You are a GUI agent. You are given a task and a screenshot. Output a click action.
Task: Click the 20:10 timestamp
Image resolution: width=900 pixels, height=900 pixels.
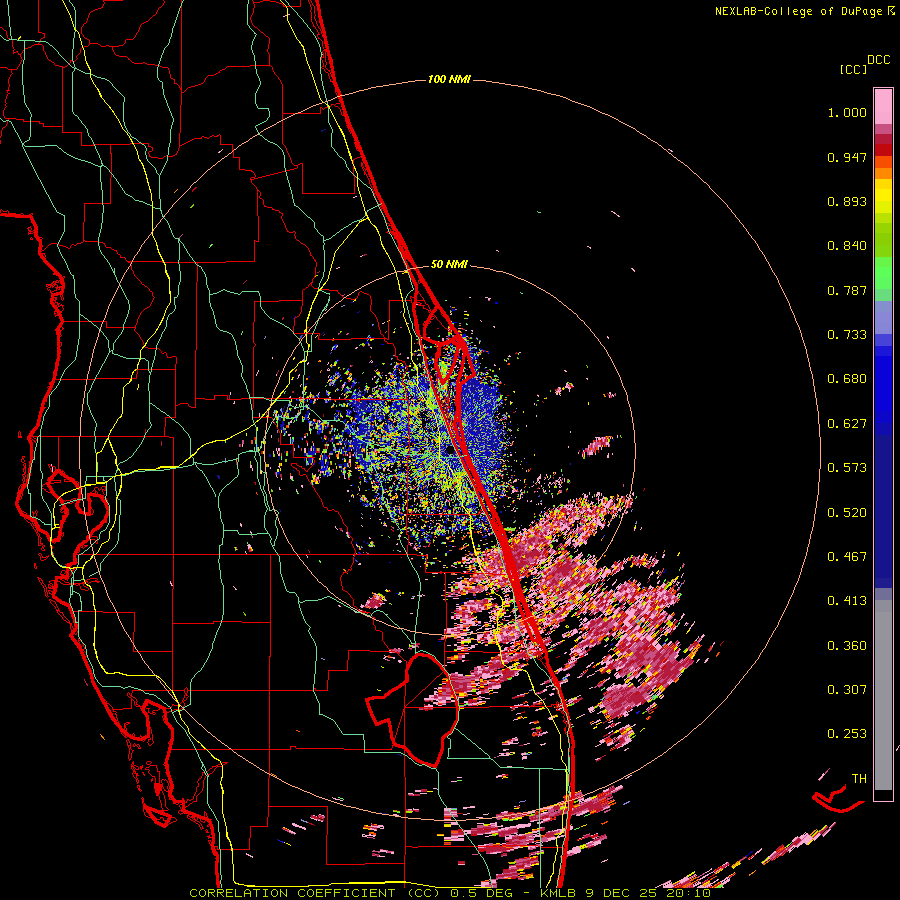click(x=688, y=893)
